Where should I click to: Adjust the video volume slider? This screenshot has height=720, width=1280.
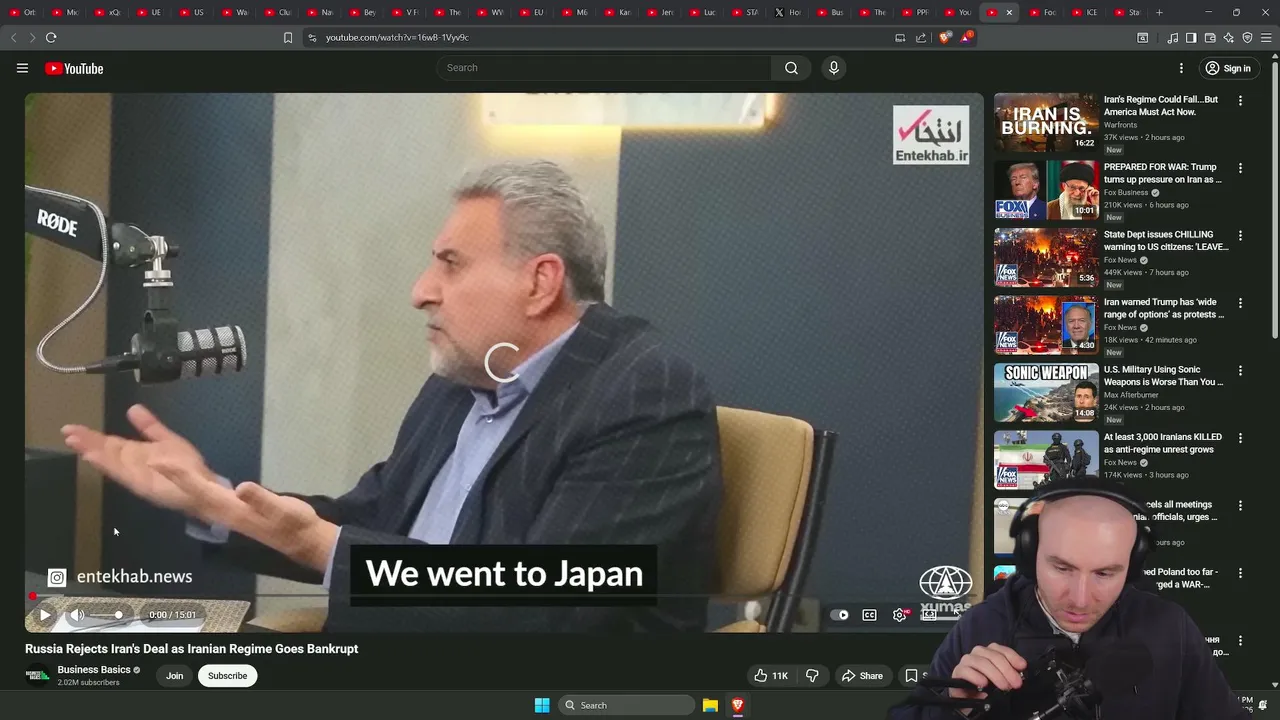coord(108,615)
